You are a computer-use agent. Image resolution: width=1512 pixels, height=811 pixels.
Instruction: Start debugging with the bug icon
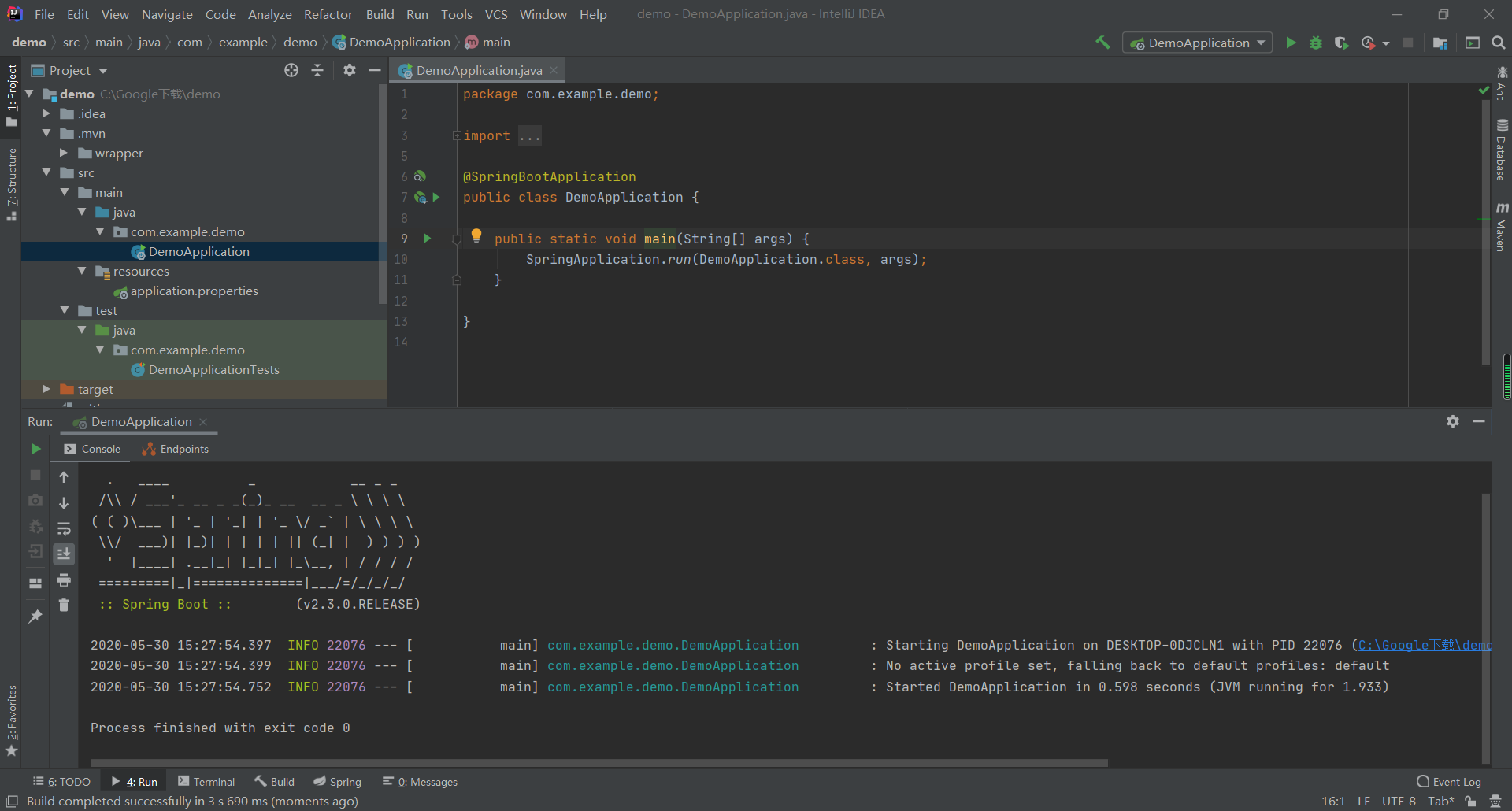(1316, 43)
